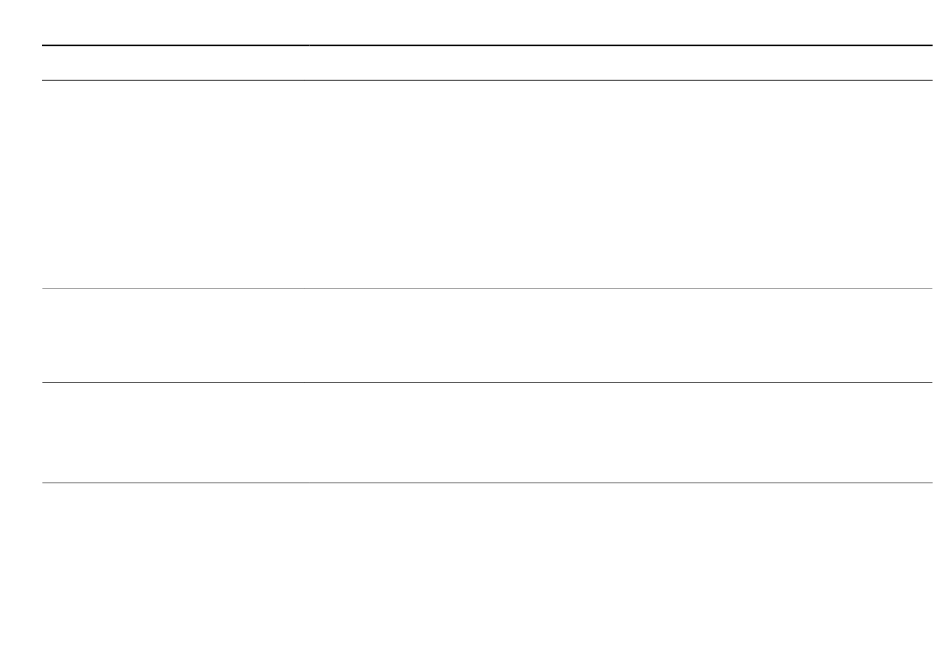Image resolution: width=950 pixels, height=652 pixels.
Task: Click the right cell of the second row
Action: (x=620, y=336)
